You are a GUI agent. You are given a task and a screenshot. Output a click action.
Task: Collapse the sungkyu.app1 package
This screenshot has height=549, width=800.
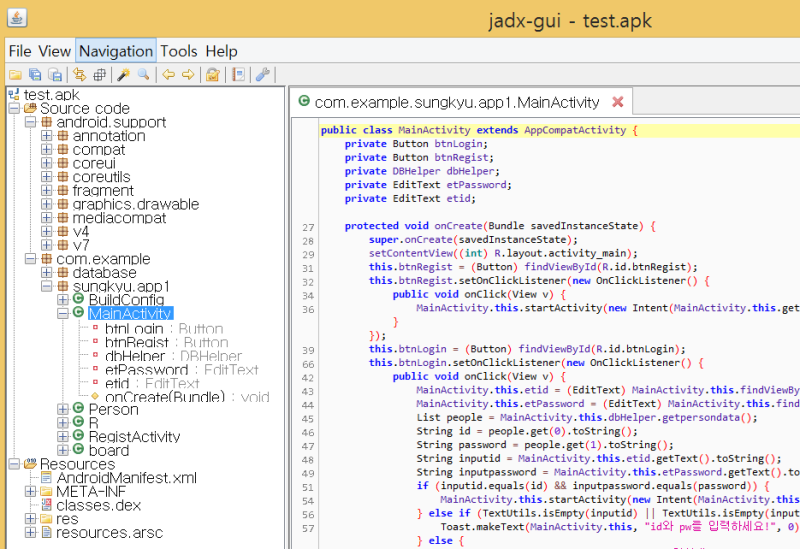[x=46, y=286]
